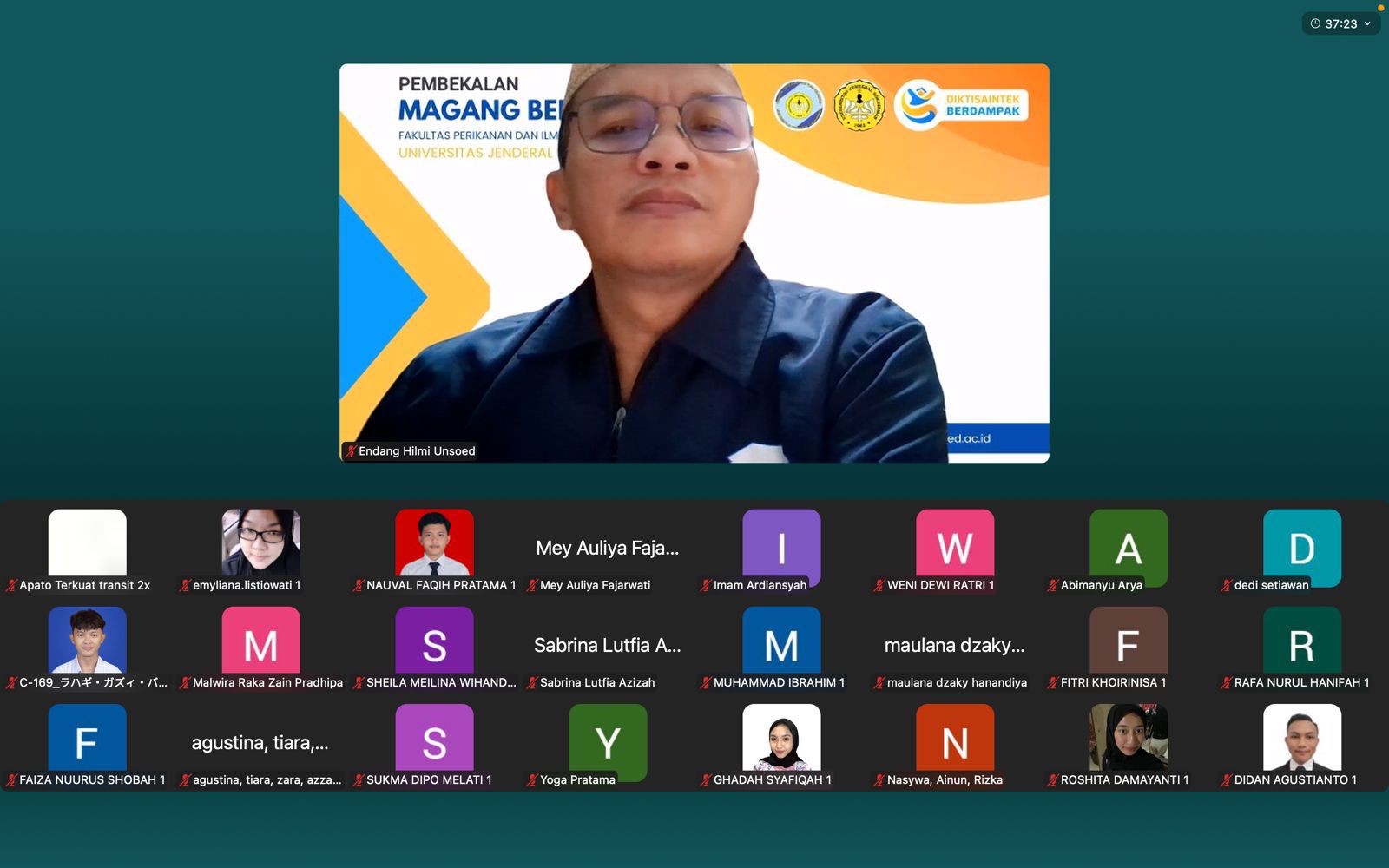Screen dimensions: 1389x868
Task: Select NAUVAL FAQIH PRATAMA 1 photo tile
Action: tap(434, 543)
